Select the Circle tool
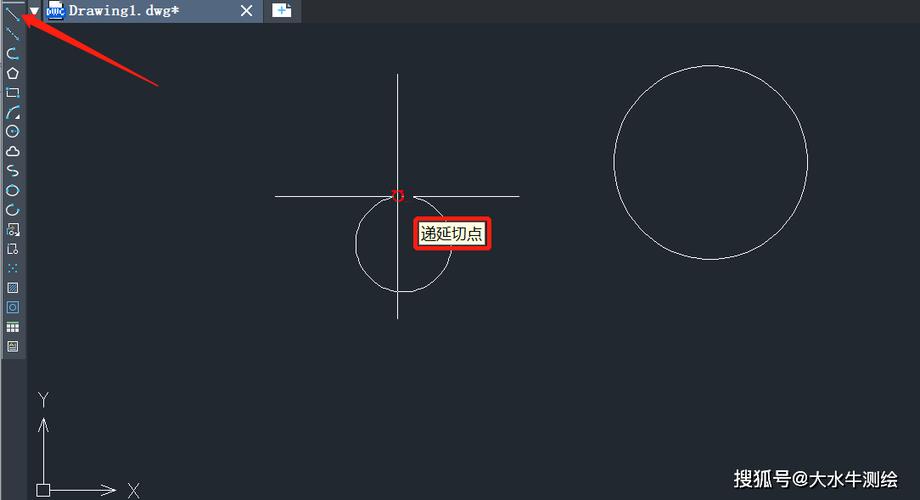 pos(12,131)
